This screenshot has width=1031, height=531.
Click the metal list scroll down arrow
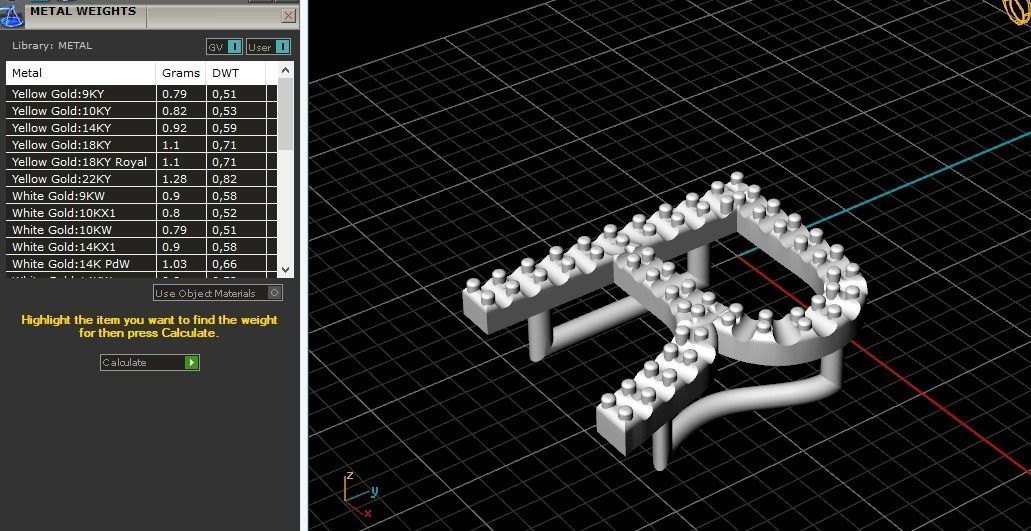[285, 269]
